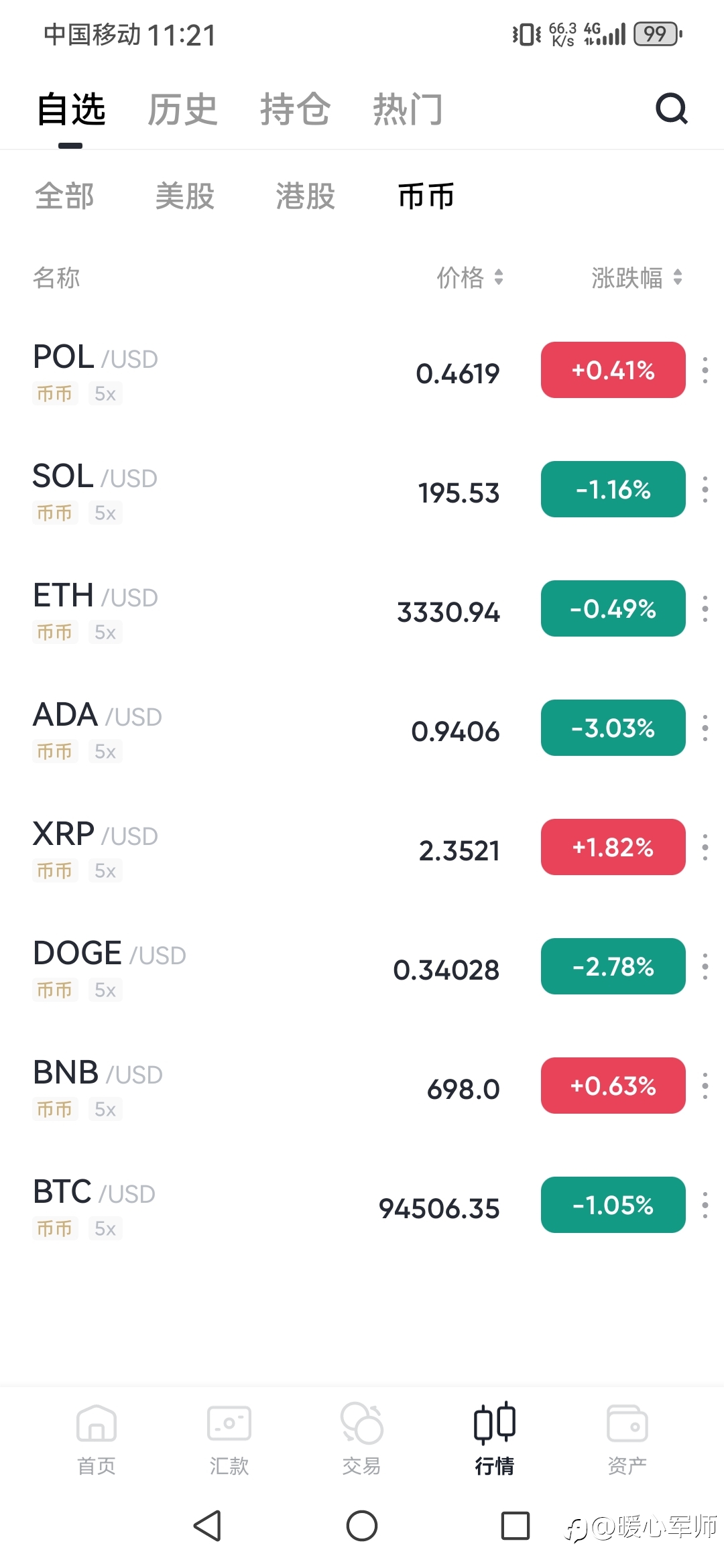
Task: Sort list by 价格 price arrows
Action: (x=499, y=277)
